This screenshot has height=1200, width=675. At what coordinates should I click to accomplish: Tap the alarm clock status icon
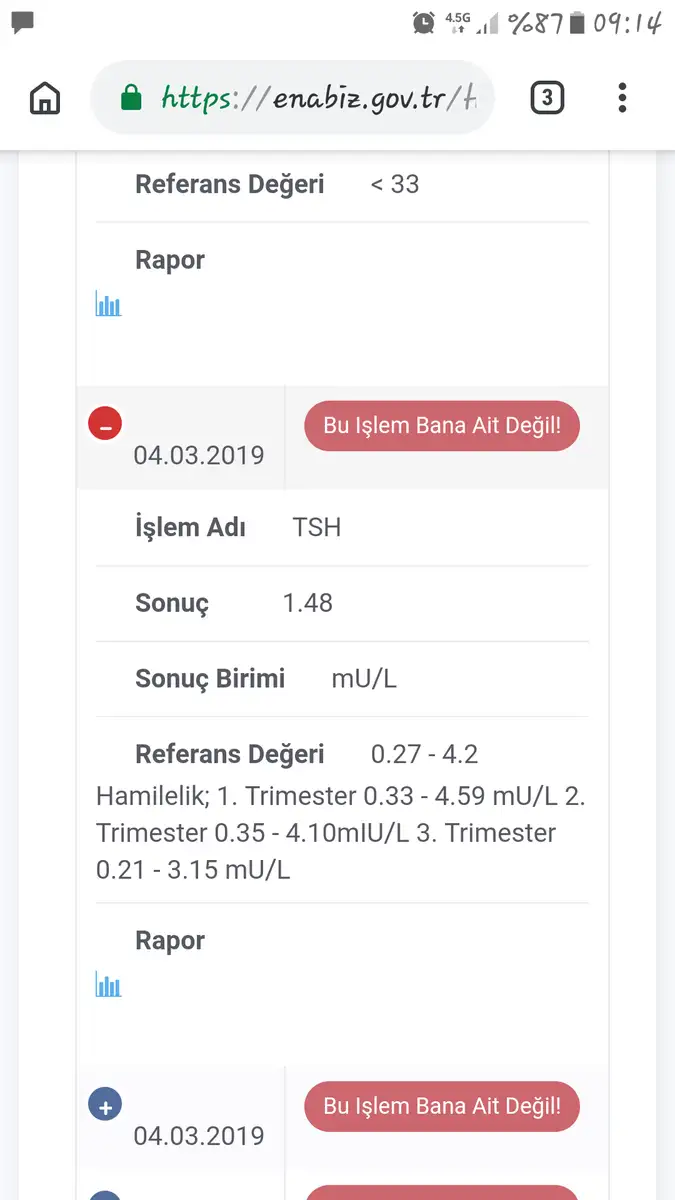coord(424,22)
